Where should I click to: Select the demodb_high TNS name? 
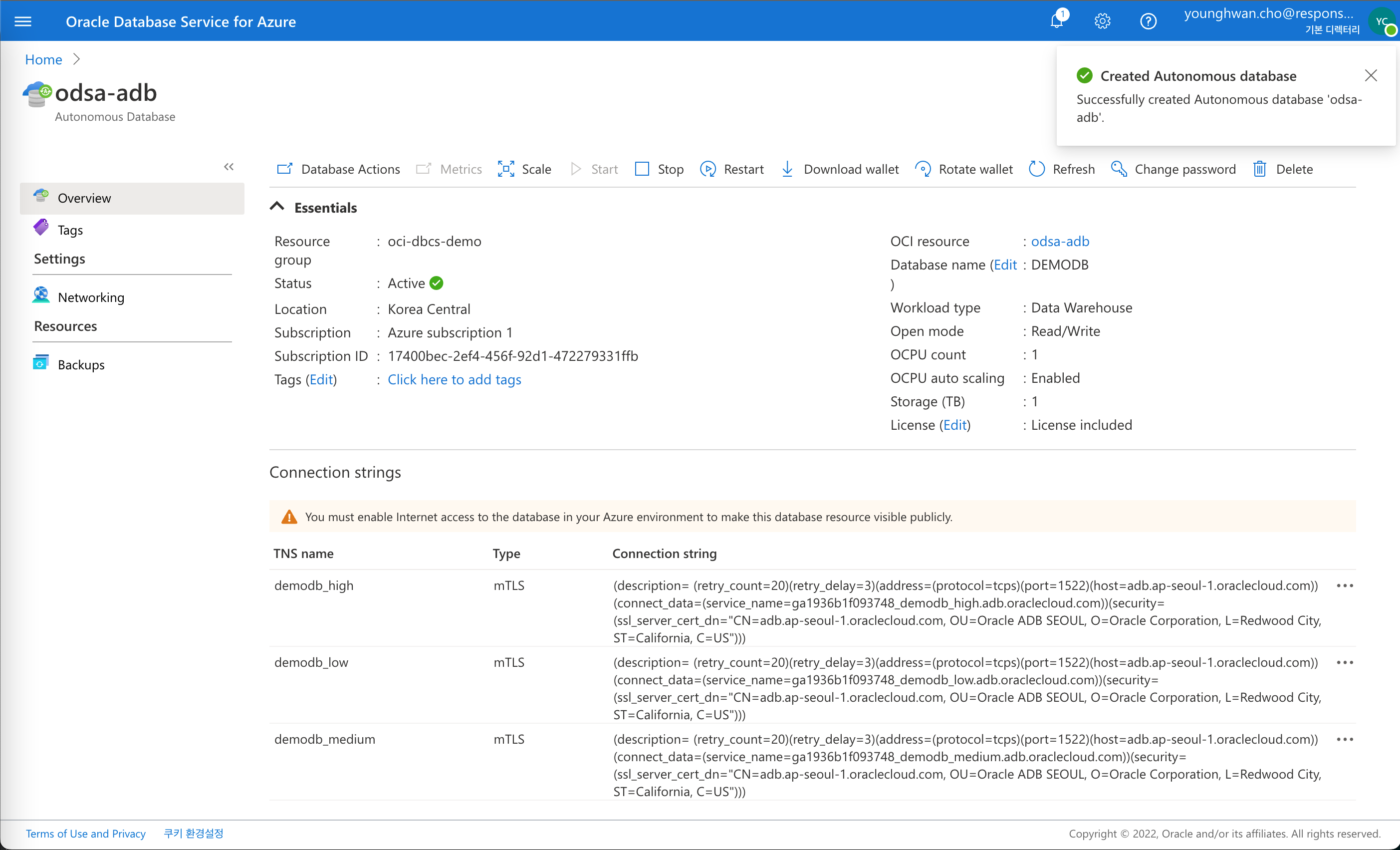point(314,585)
